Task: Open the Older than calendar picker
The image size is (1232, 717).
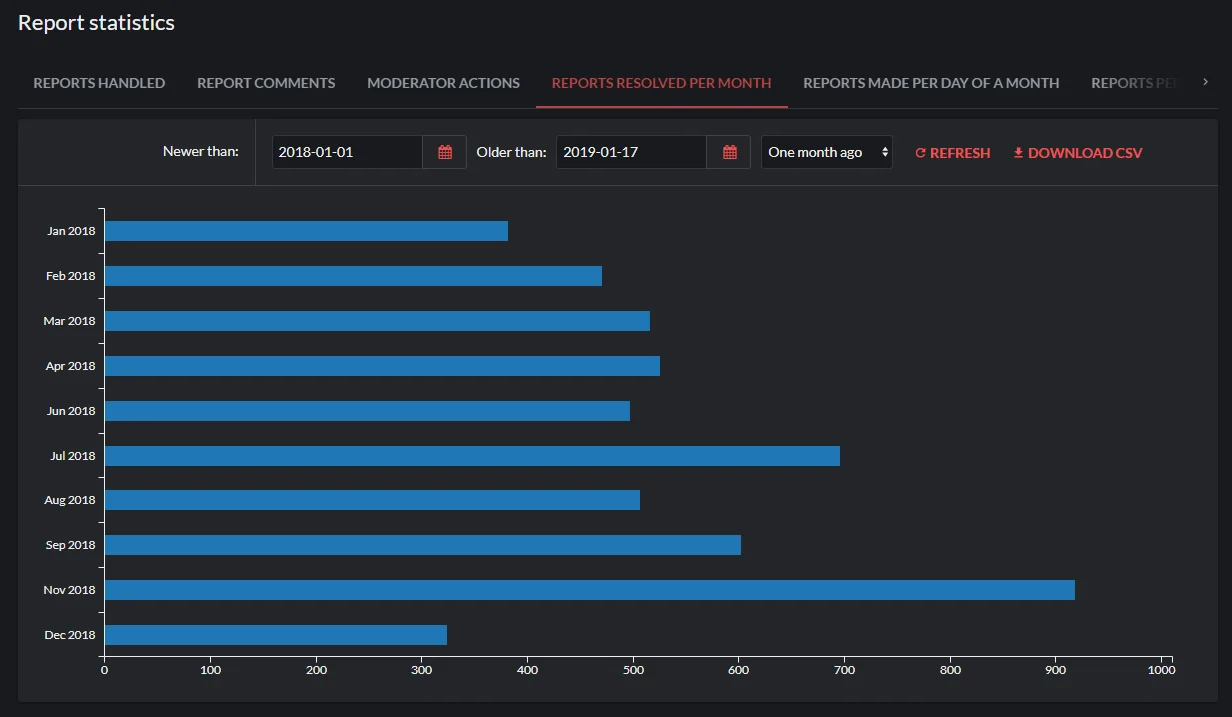Action: coord(730,152)
